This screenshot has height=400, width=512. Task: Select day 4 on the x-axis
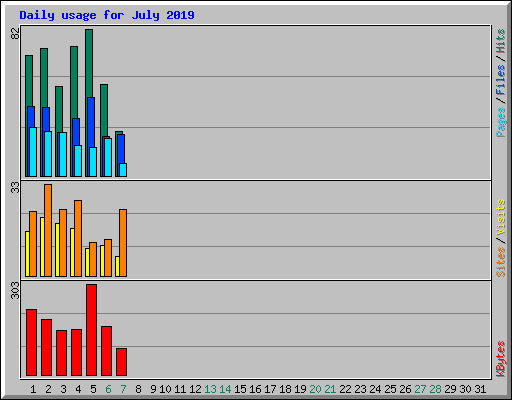coord(78,389)
